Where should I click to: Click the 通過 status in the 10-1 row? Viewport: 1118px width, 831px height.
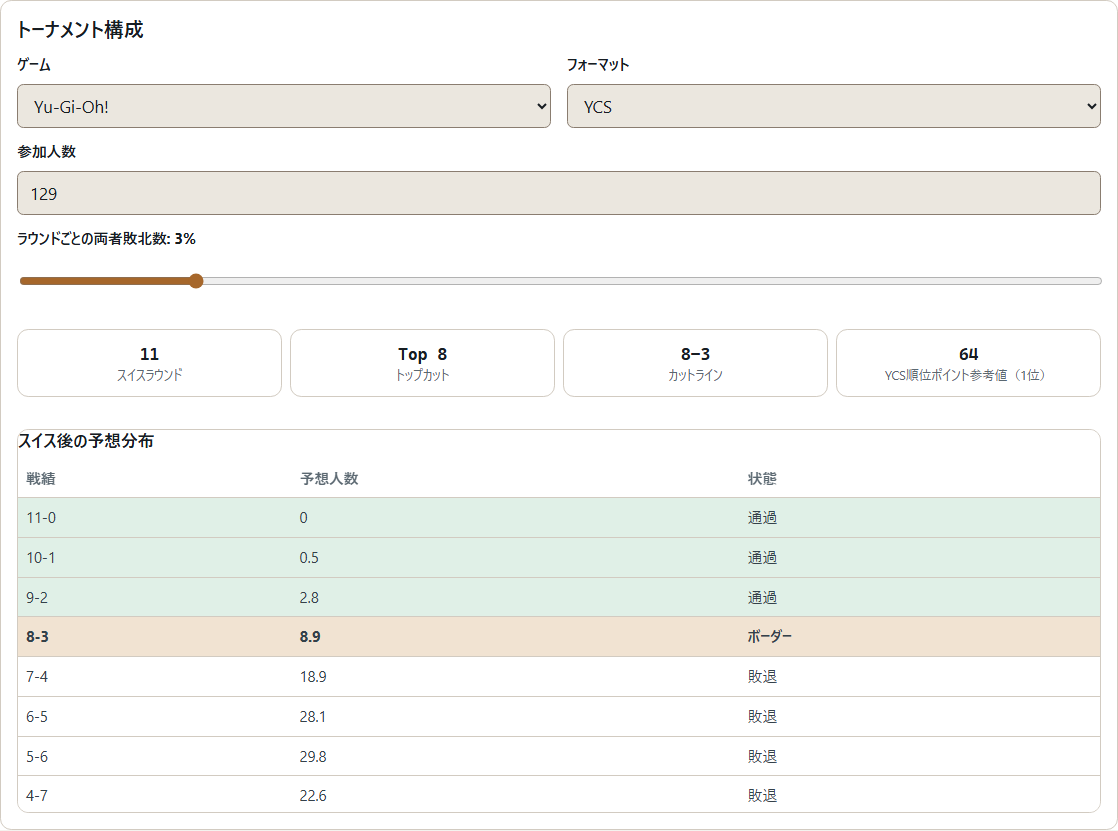click(762, 558)
